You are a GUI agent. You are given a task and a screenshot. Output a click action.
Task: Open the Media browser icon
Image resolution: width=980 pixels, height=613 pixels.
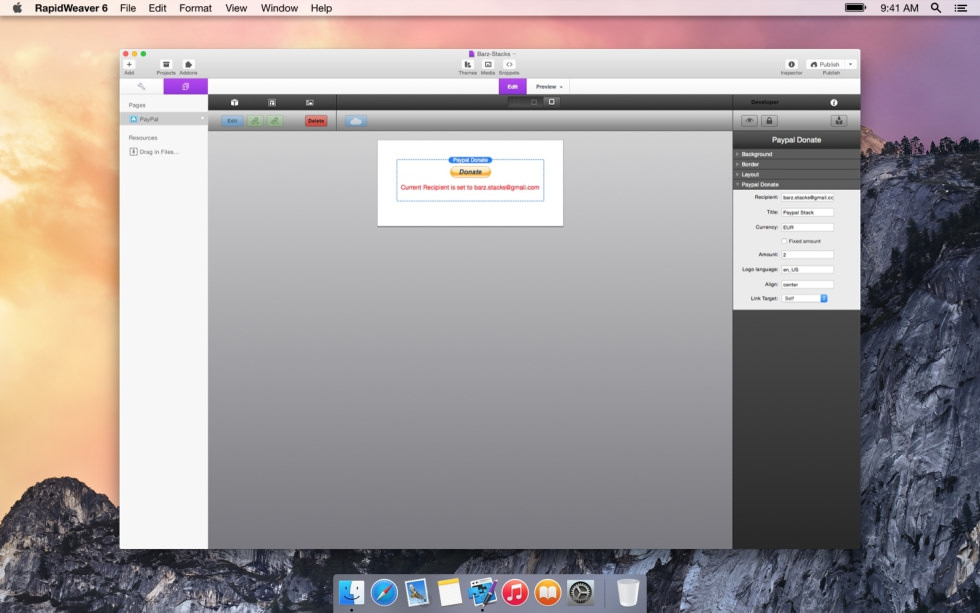click(x=488, y=64)
